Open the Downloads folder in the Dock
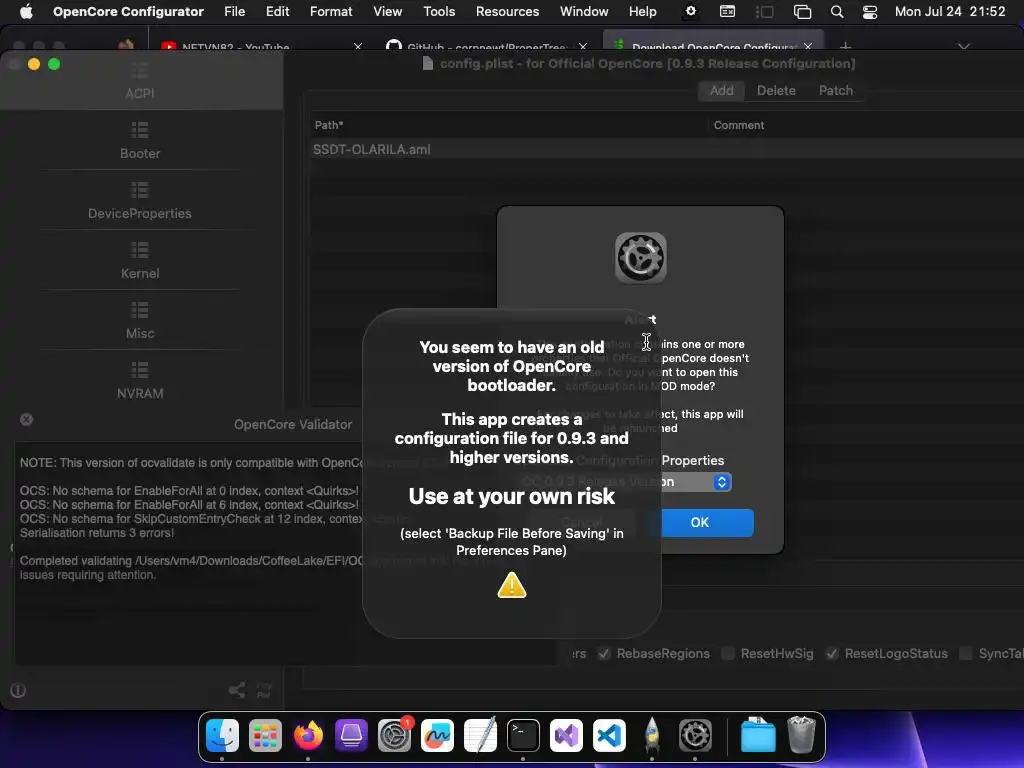The height and width of the screenshot is (768, 1024). click(x=758, y=735)
